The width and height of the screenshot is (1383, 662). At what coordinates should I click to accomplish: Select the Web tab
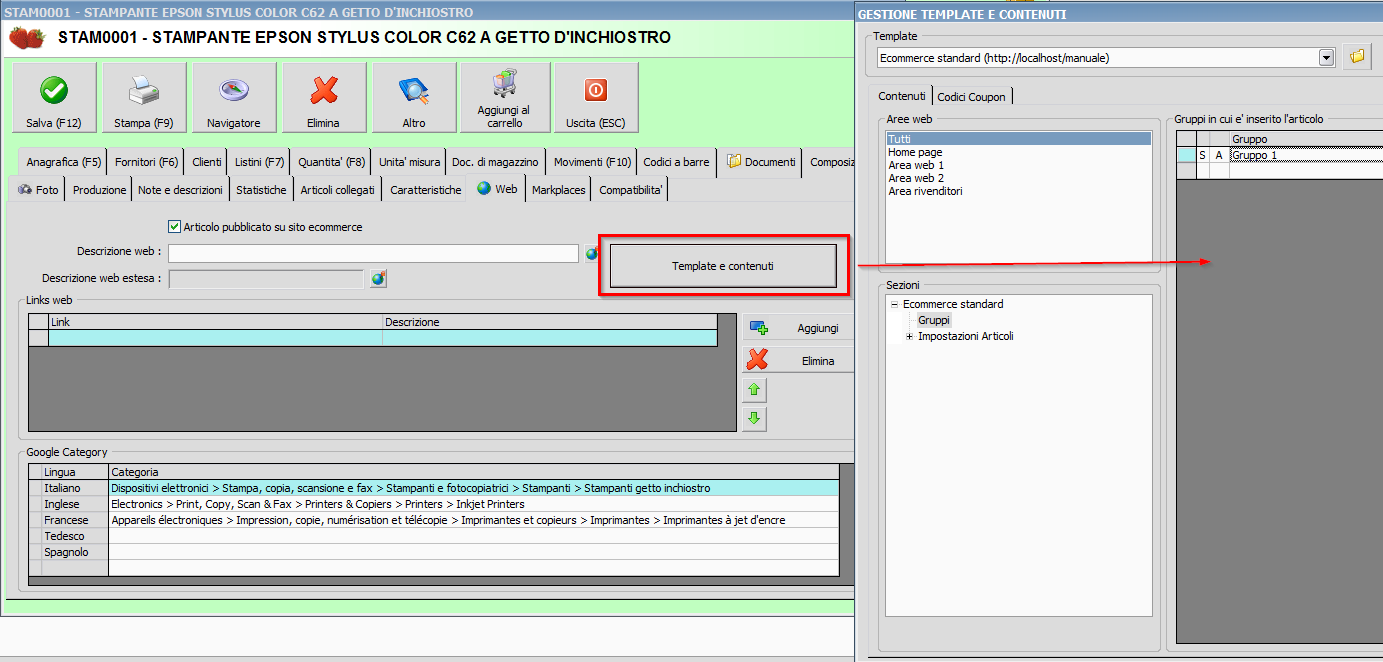tap(497, 188)
